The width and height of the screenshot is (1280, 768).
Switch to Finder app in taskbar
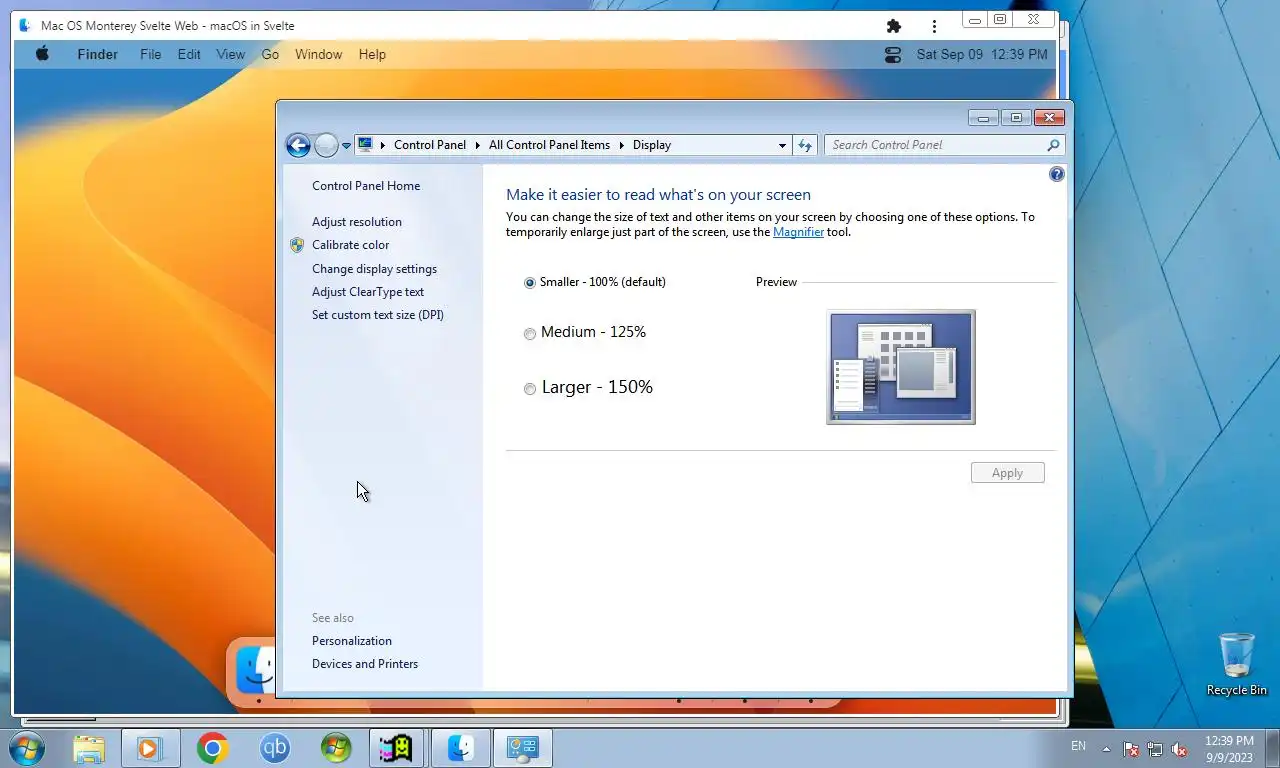point(460,748)
